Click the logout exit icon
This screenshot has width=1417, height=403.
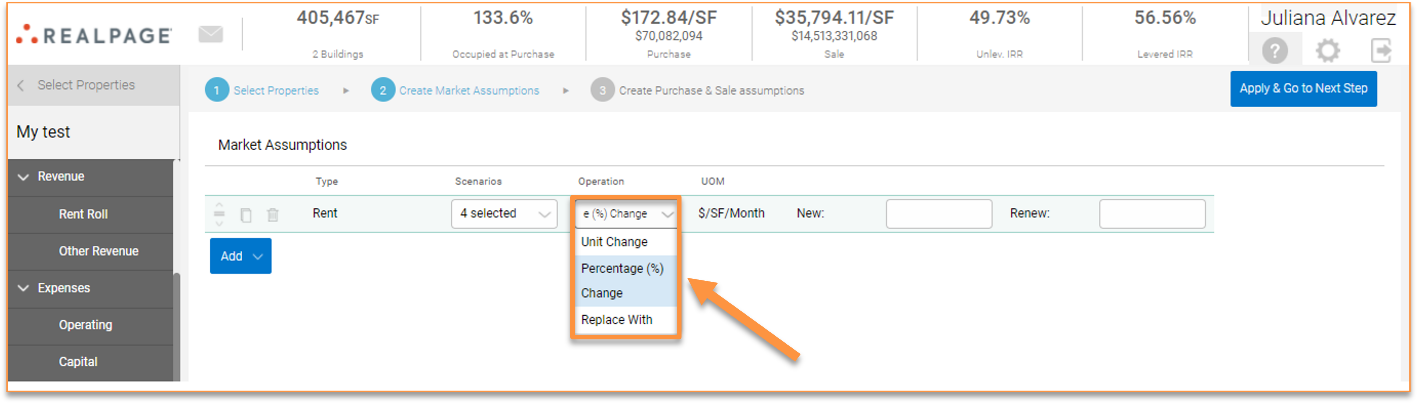tap(1381, 50)
